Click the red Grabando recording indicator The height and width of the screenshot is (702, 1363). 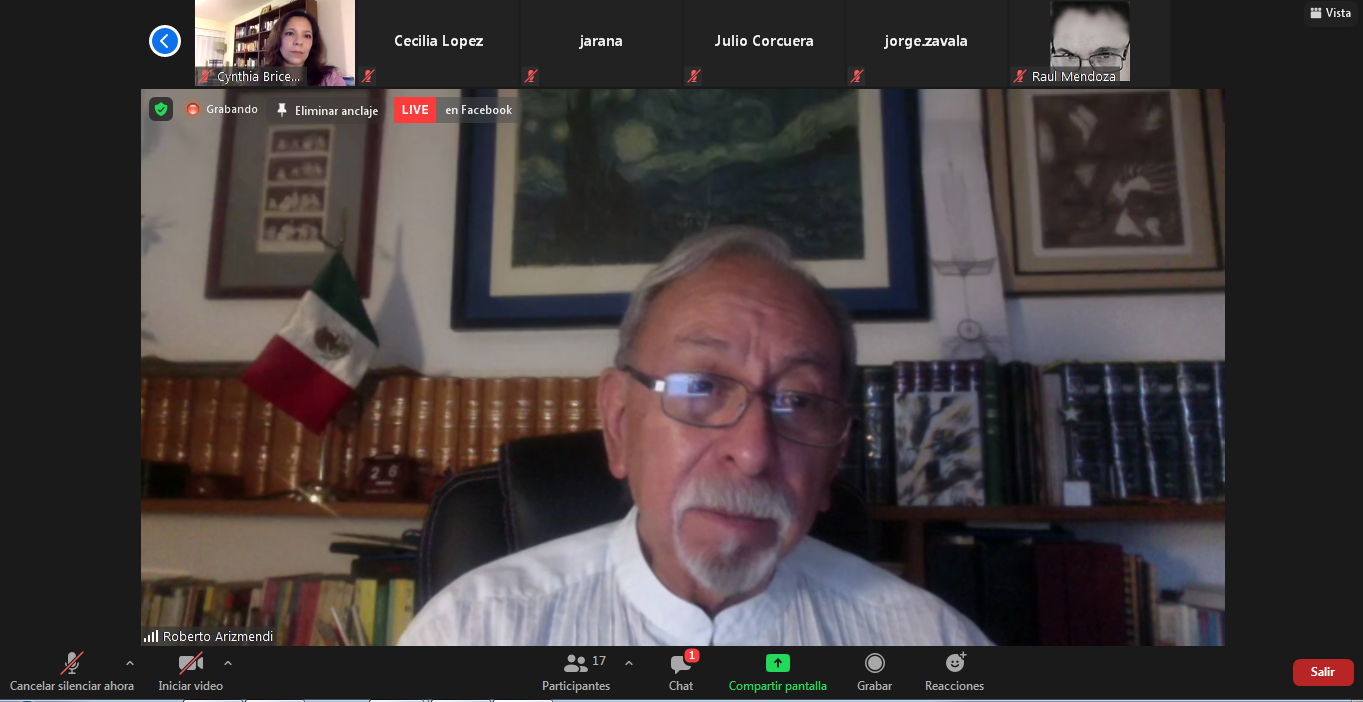(193, 110)
